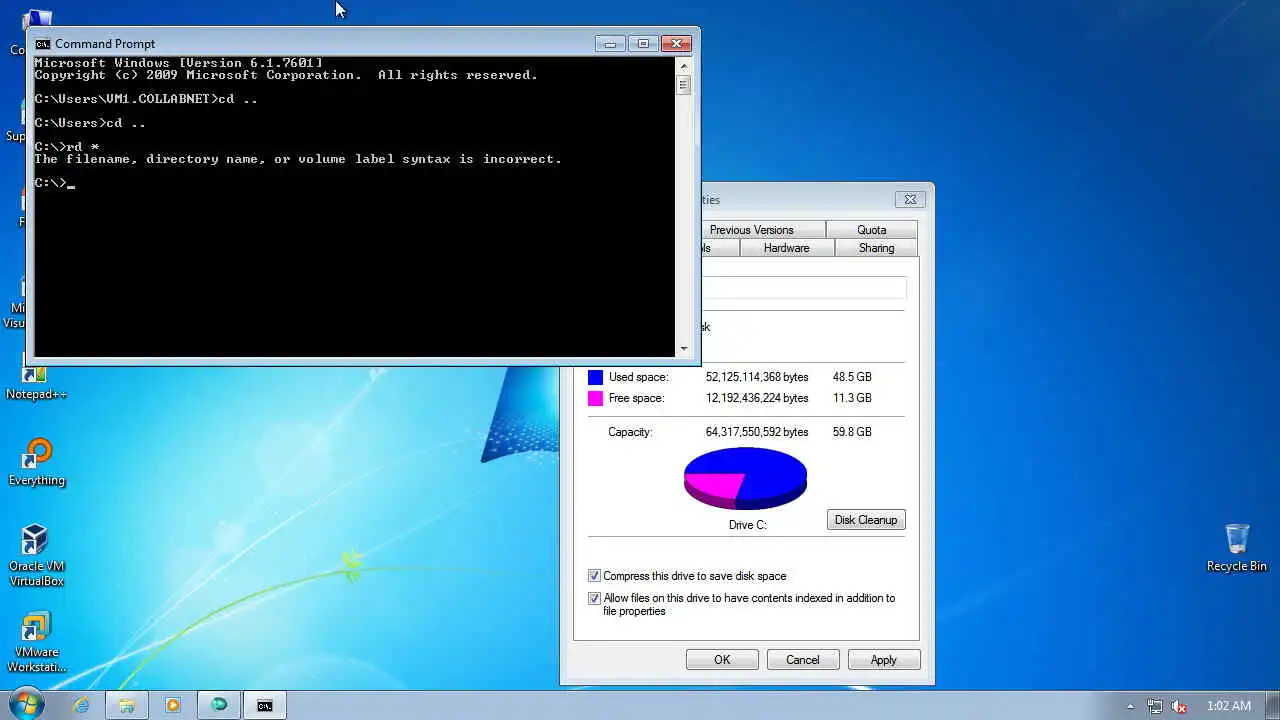The image size is (1280, 720).
Task: Switch to the Quota tab
Action: pos(871,230)
